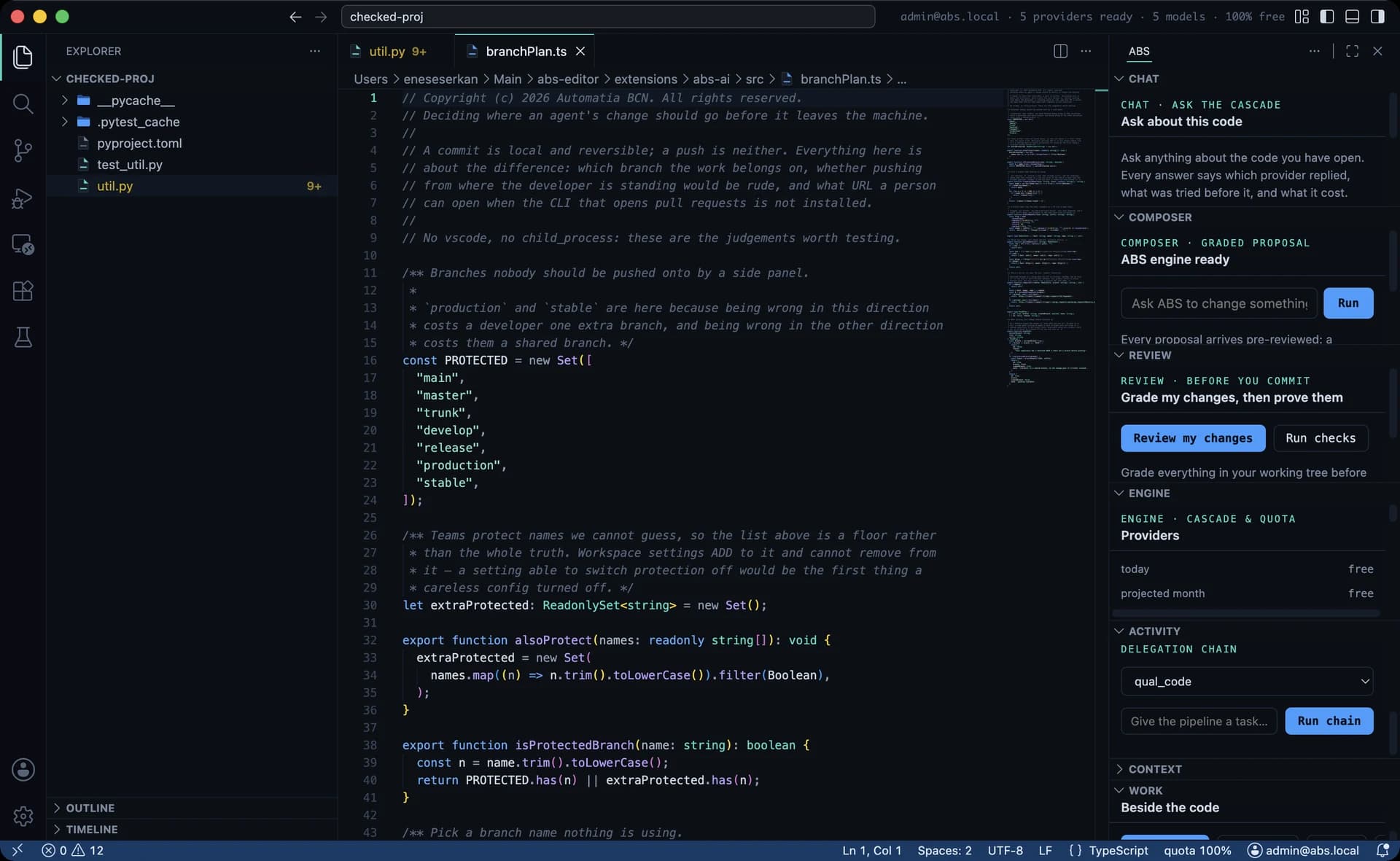Viewport: 1400px width, 861px height.
Task: Open the Explorer view in activity bar
Action: click(23, 57)
